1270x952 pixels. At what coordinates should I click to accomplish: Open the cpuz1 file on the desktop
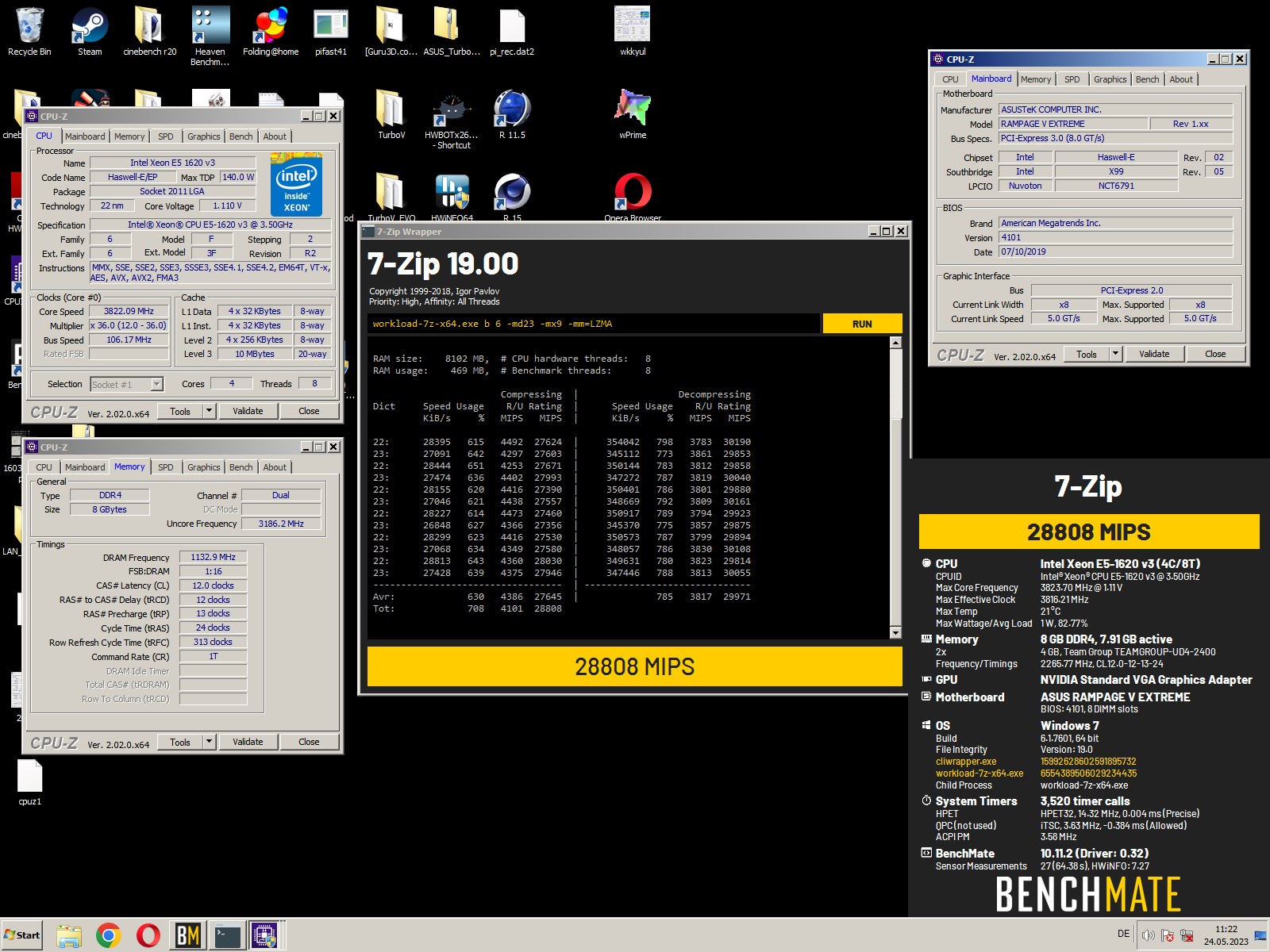[x=29, y=782]
